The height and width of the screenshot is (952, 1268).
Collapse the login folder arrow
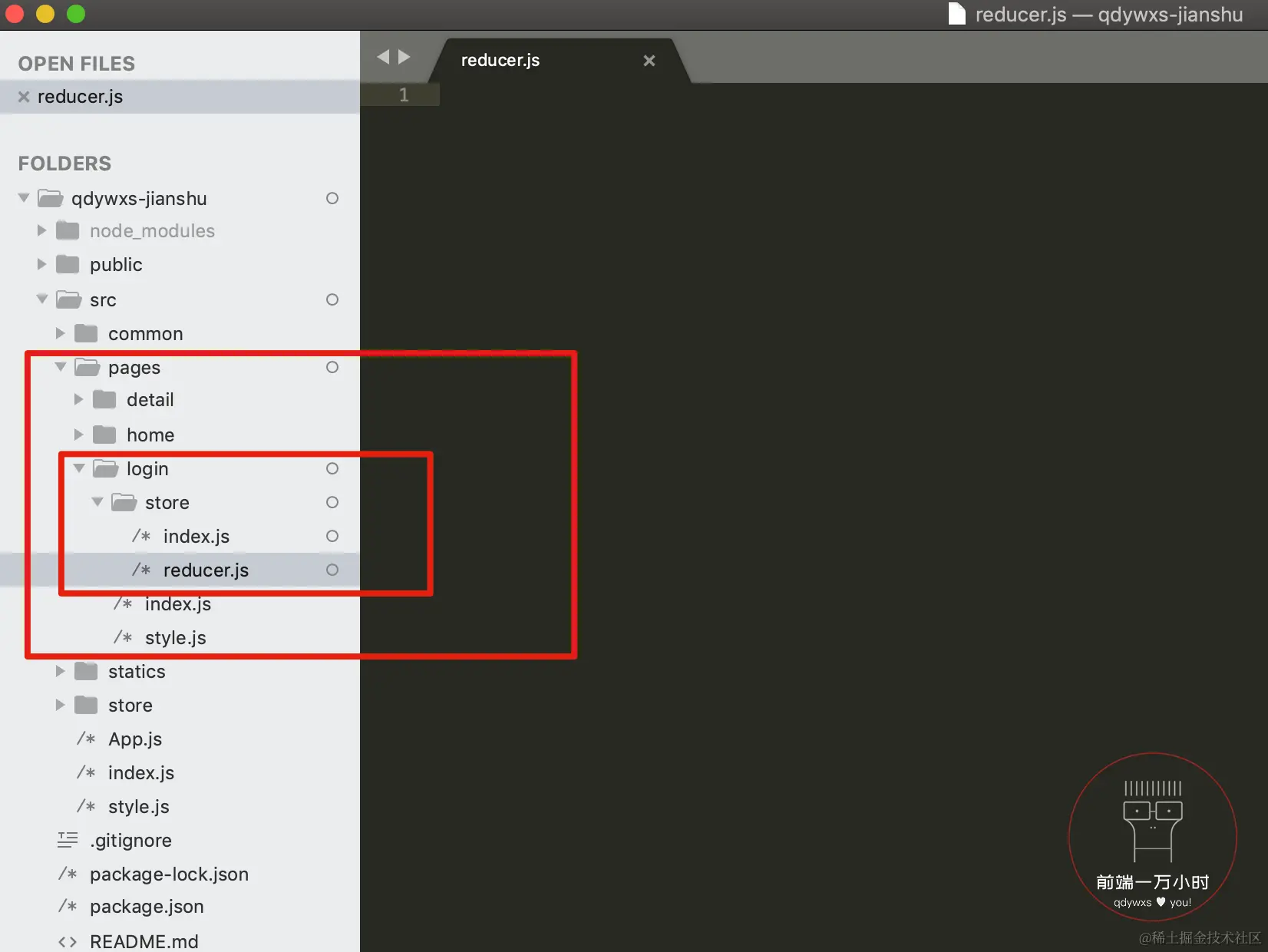click(79, 468)
